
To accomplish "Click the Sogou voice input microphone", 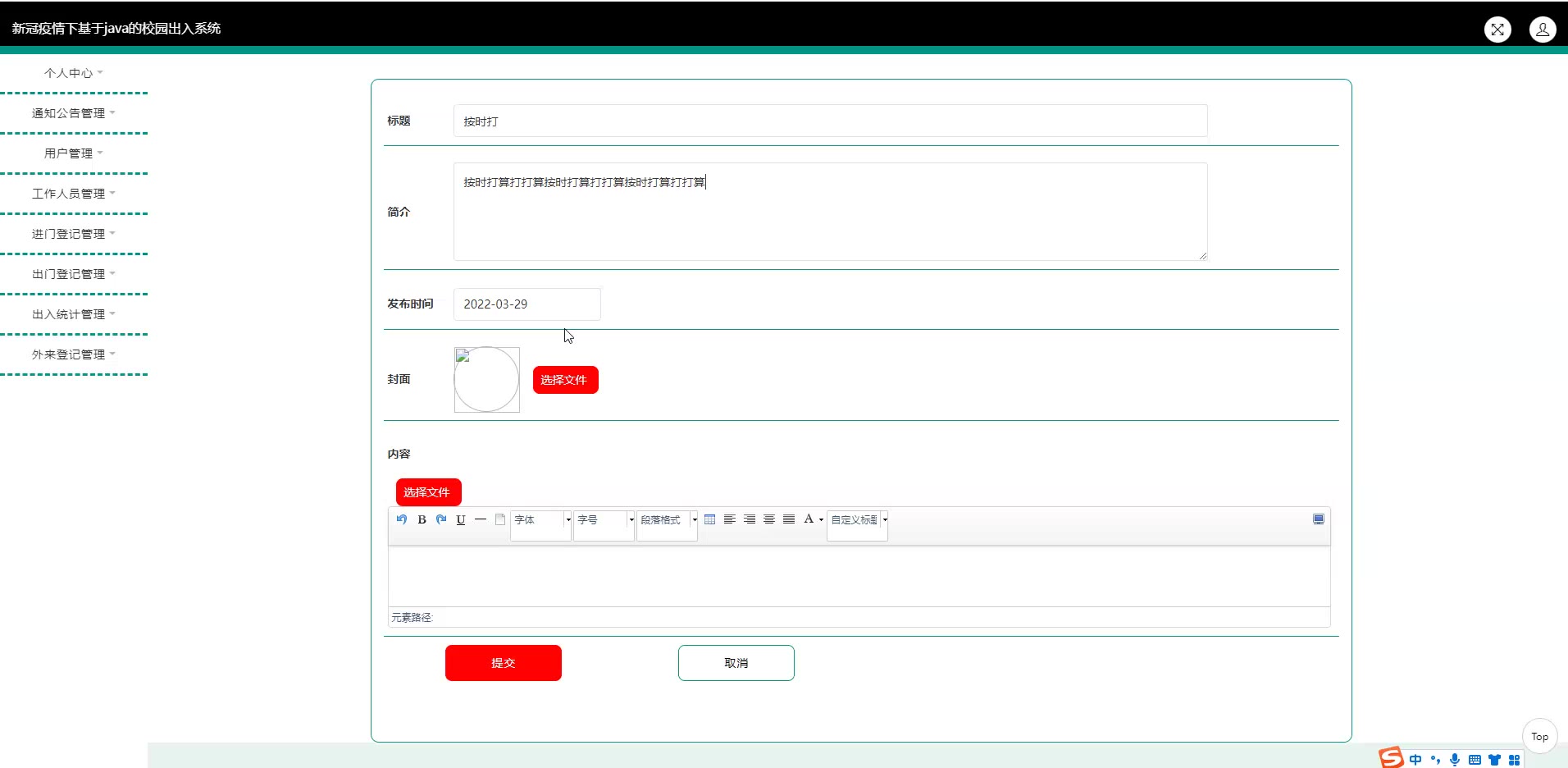I will [1455, 760].
